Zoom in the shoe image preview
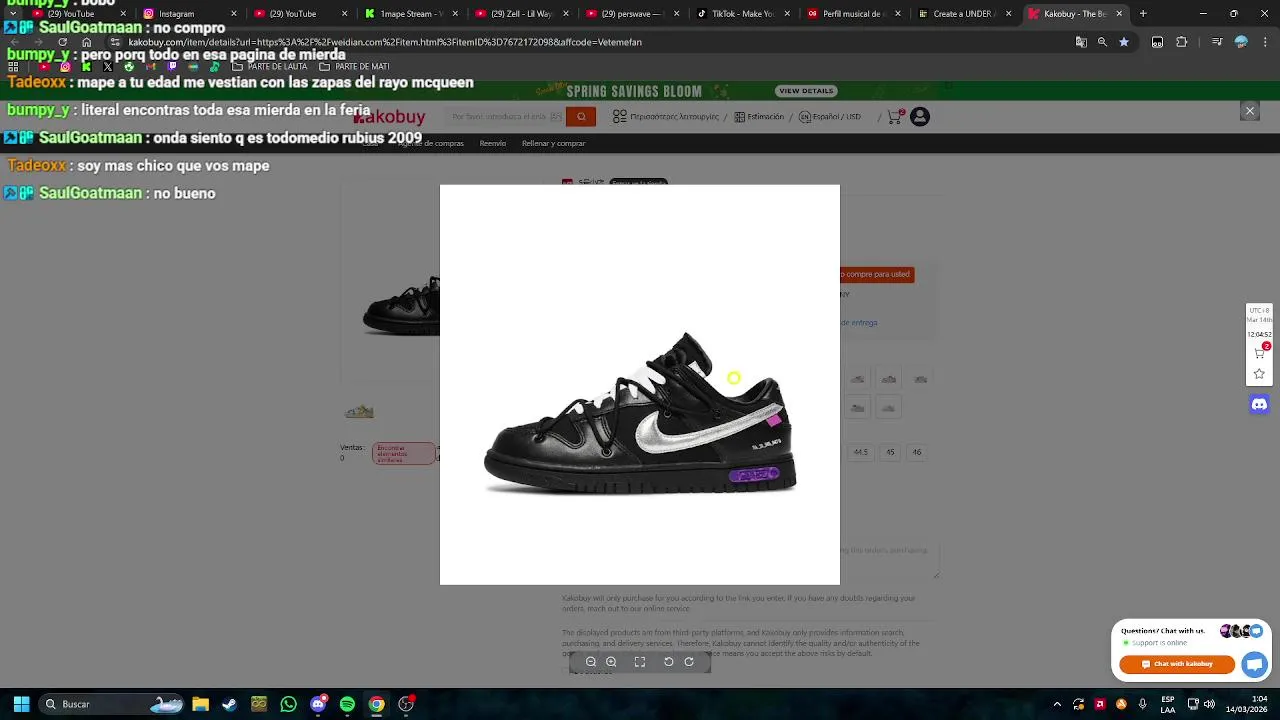The width and height of the screenshot is (1280, 720). 611,662
